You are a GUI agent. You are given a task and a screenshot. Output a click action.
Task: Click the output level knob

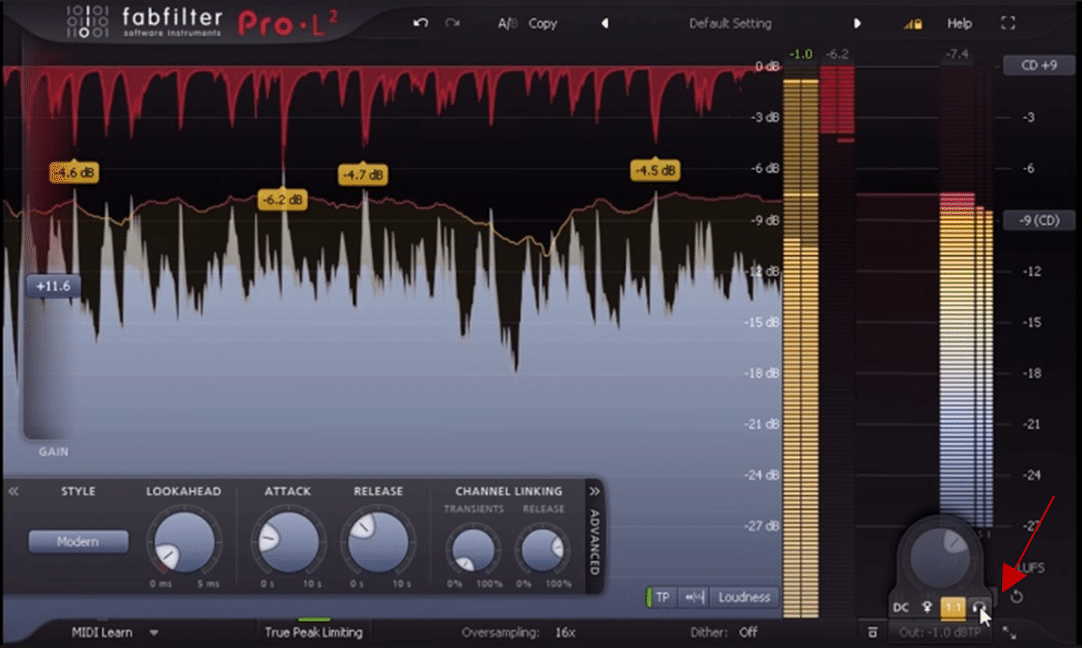click(x=941, y=556)
